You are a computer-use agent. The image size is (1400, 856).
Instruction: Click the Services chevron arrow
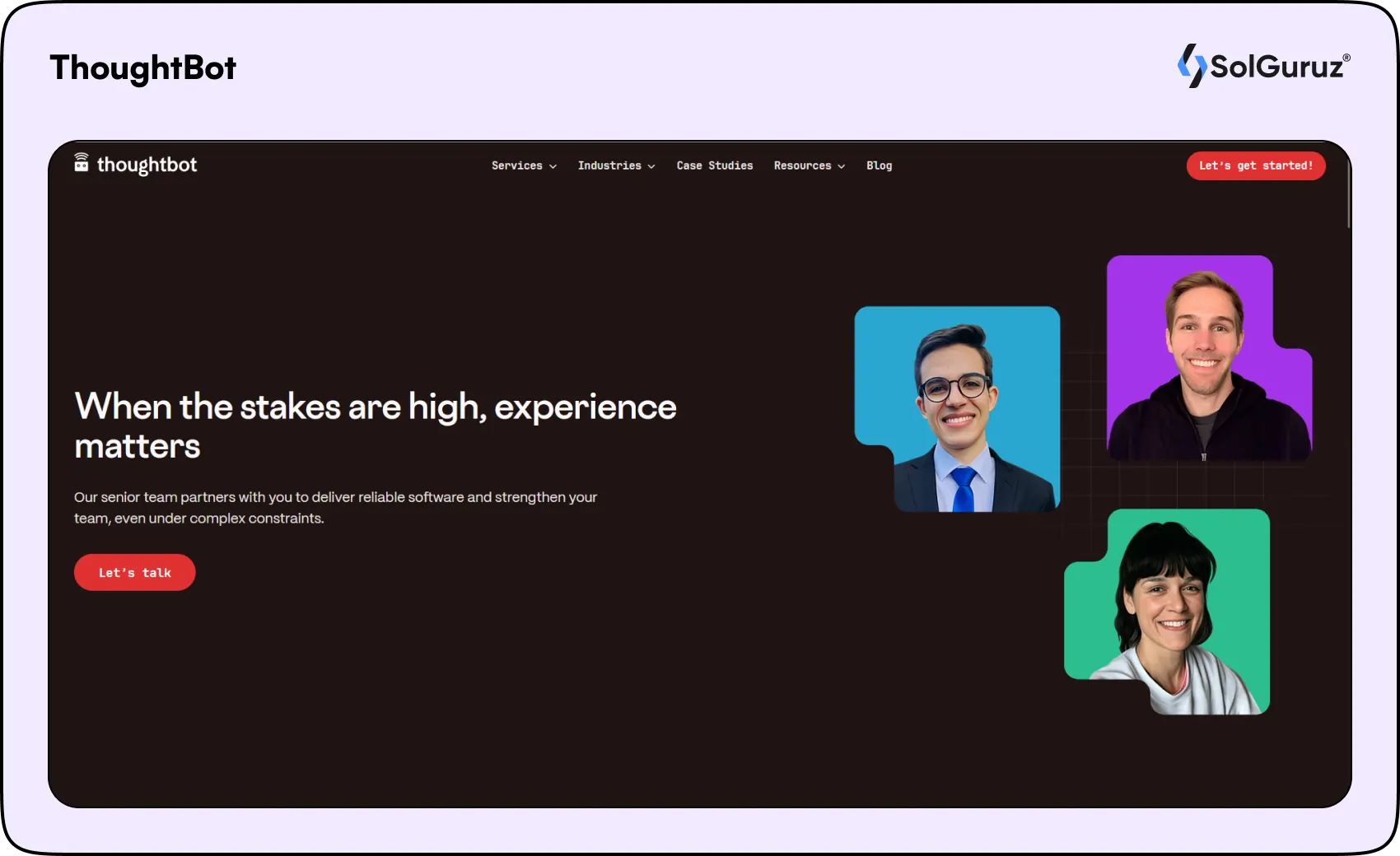[x=553, y=166]
